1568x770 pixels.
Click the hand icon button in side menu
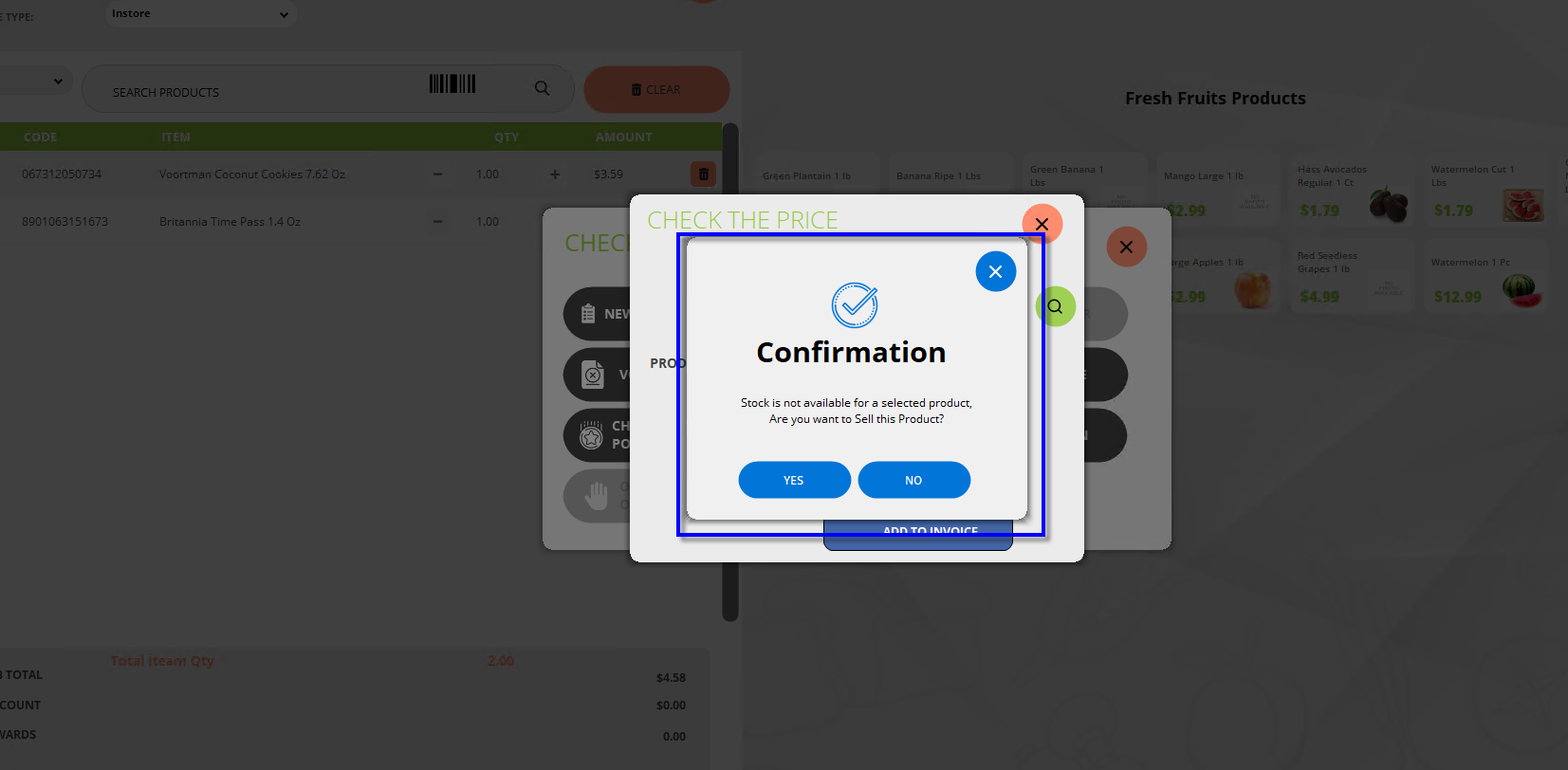coord(597,495)
